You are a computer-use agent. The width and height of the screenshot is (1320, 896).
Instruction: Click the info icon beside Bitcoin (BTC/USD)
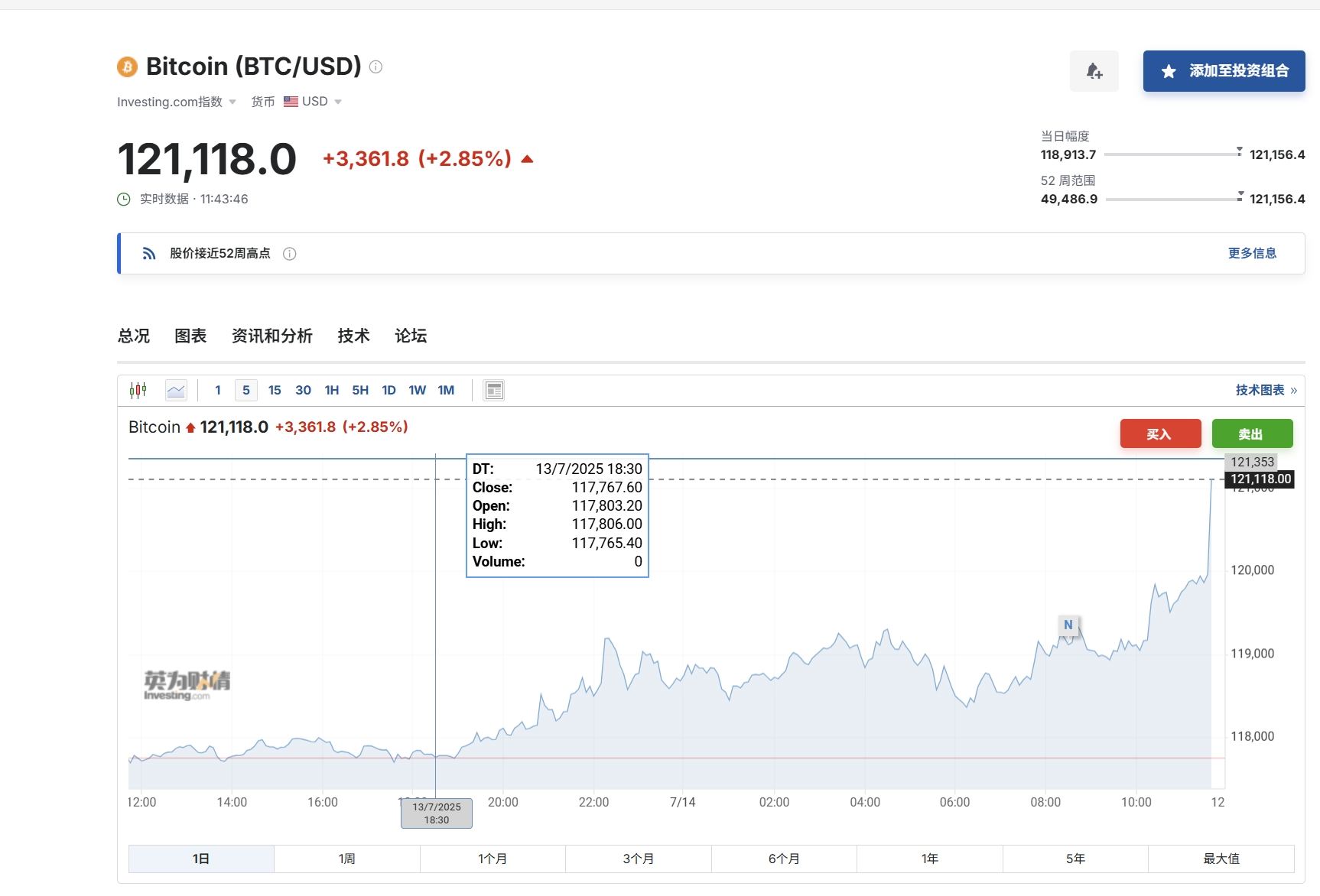pyautogui.click(x=376, y=67)
